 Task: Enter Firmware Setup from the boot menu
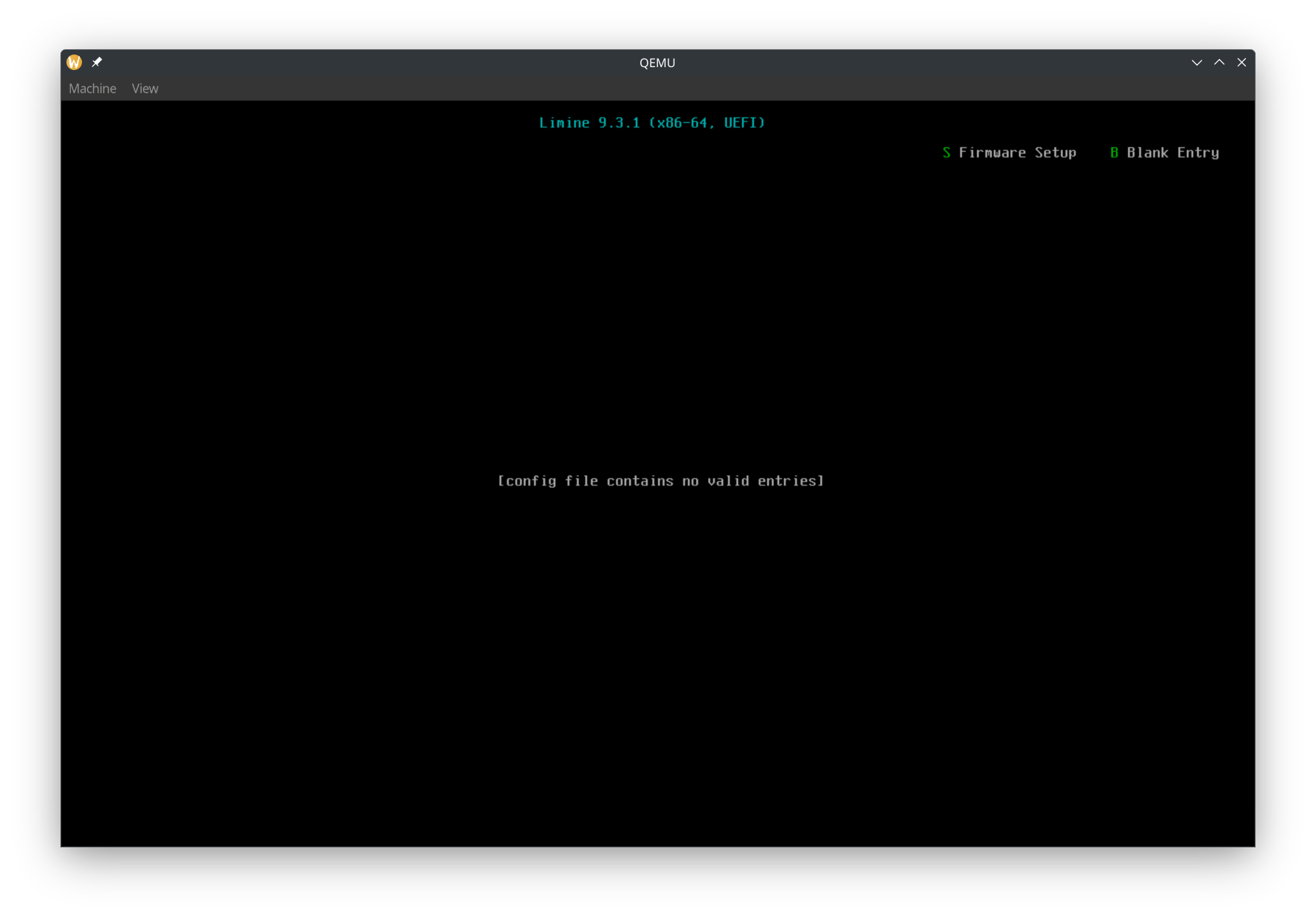(x=1017, y=152)
